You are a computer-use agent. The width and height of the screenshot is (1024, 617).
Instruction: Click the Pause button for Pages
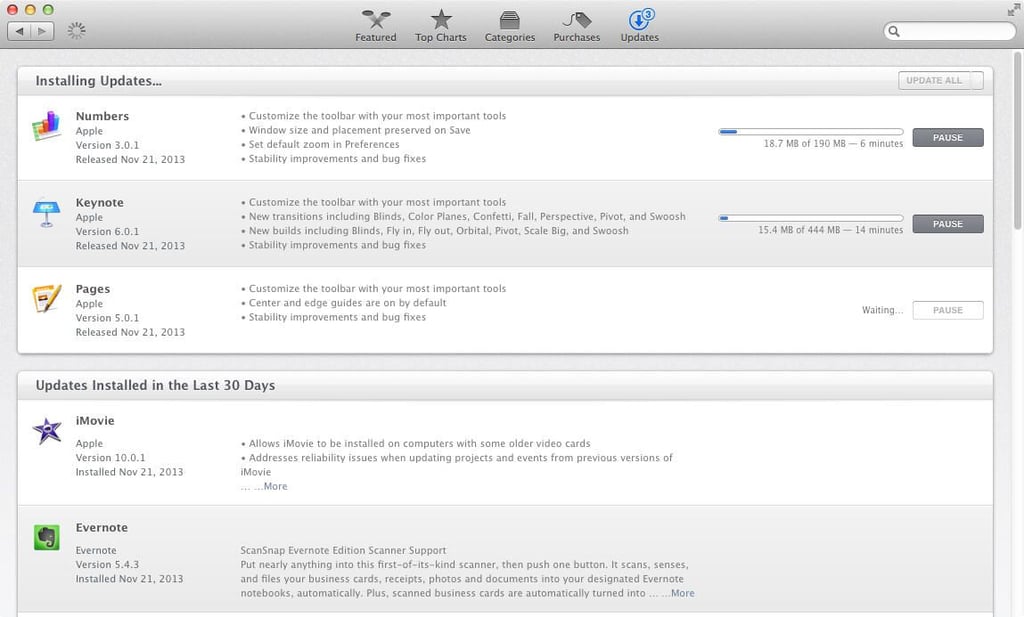point(948,310)
